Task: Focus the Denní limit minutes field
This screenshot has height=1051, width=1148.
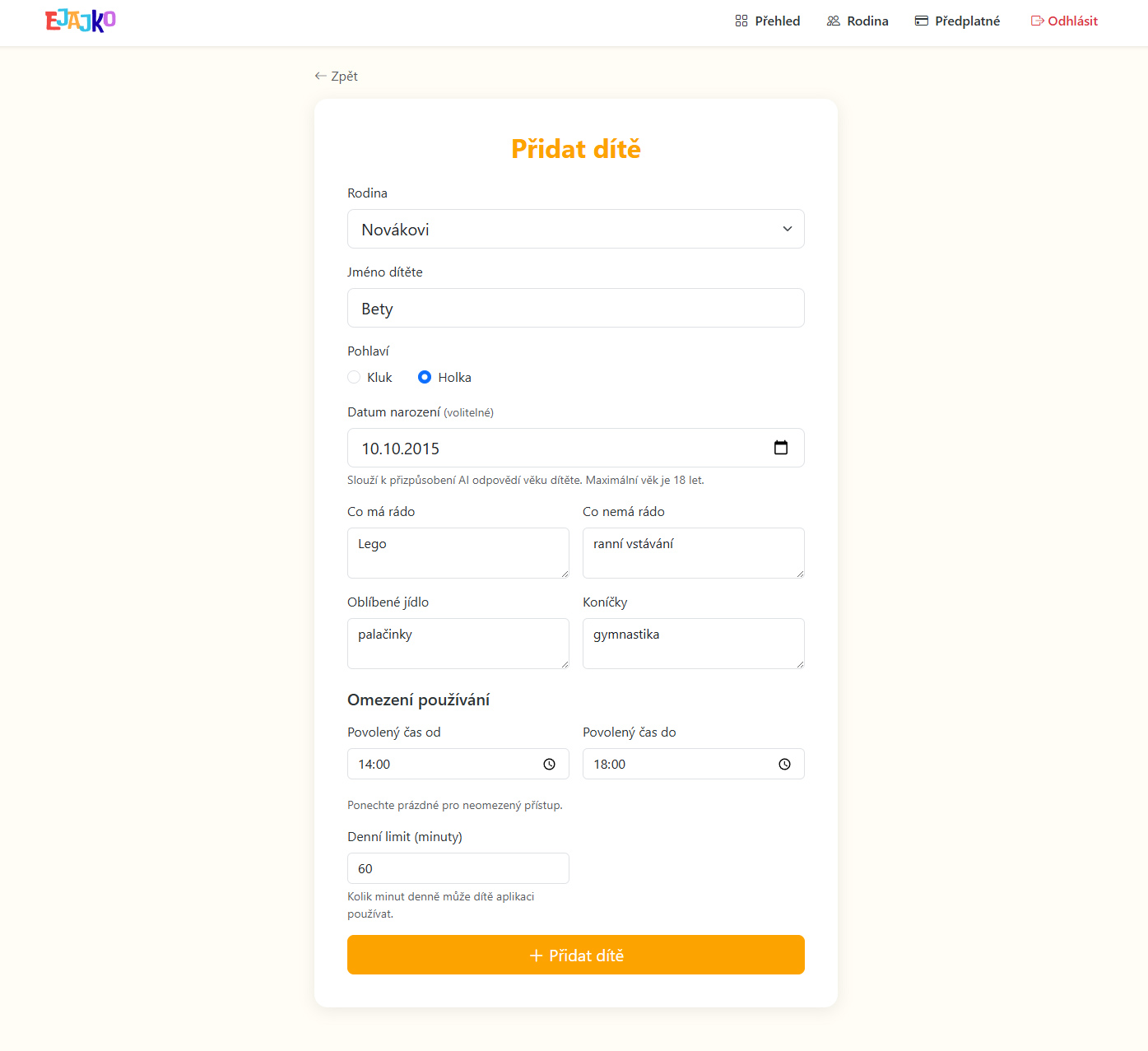Action: tap(458, 868)
